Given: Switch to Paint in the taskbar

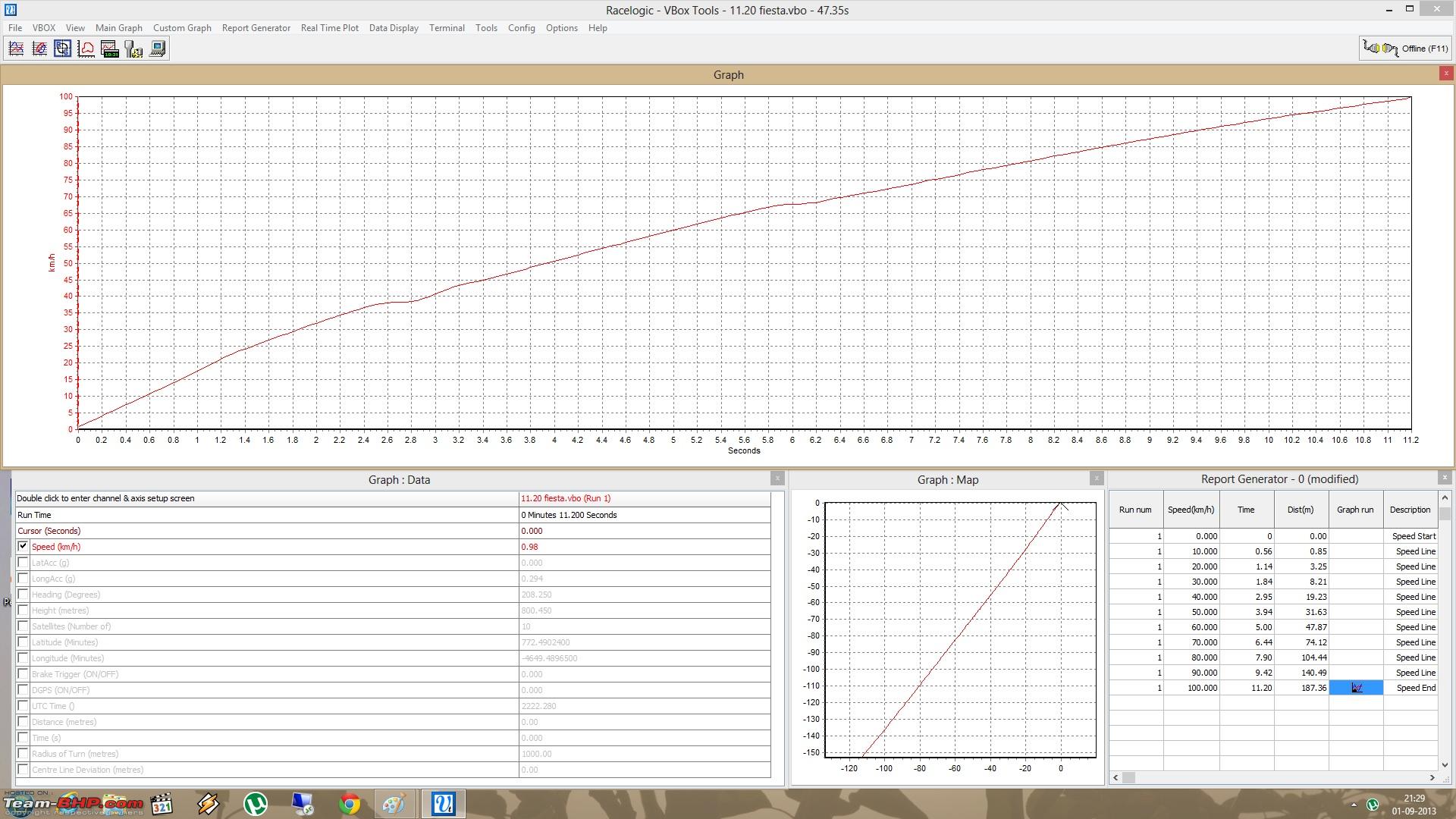Looking at the screenshot, I should 395,804.
